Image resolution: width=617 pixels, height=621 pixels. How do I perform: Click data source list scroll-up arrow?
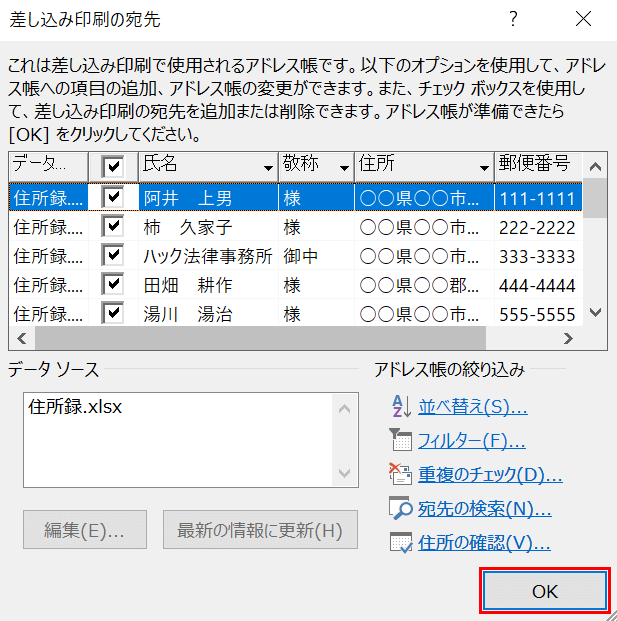[345, 408]
